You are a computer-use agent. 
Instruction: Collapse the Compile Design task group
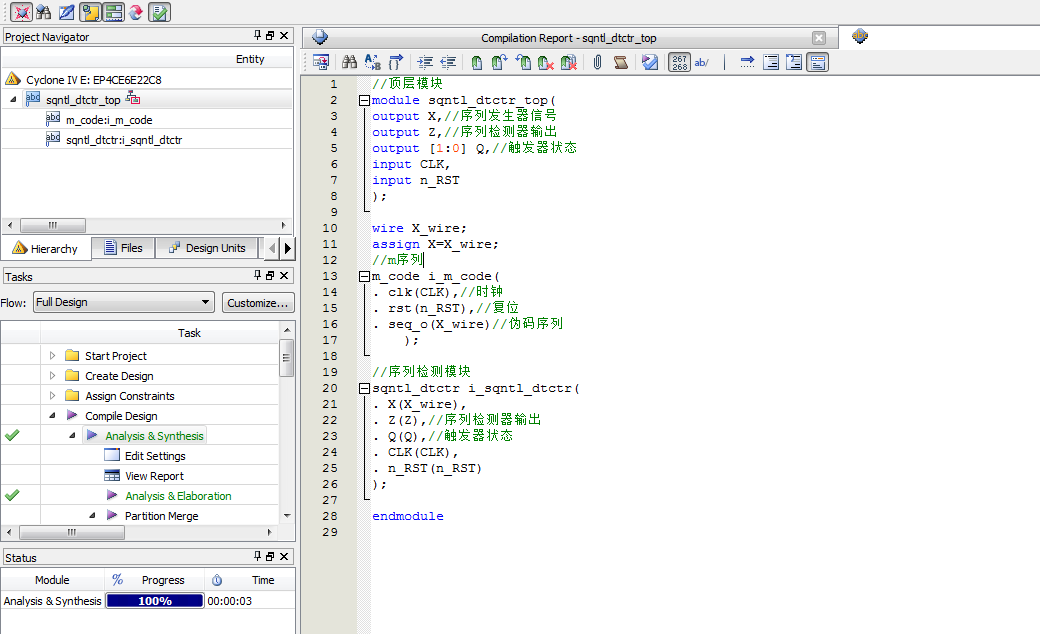coord(51,416)
